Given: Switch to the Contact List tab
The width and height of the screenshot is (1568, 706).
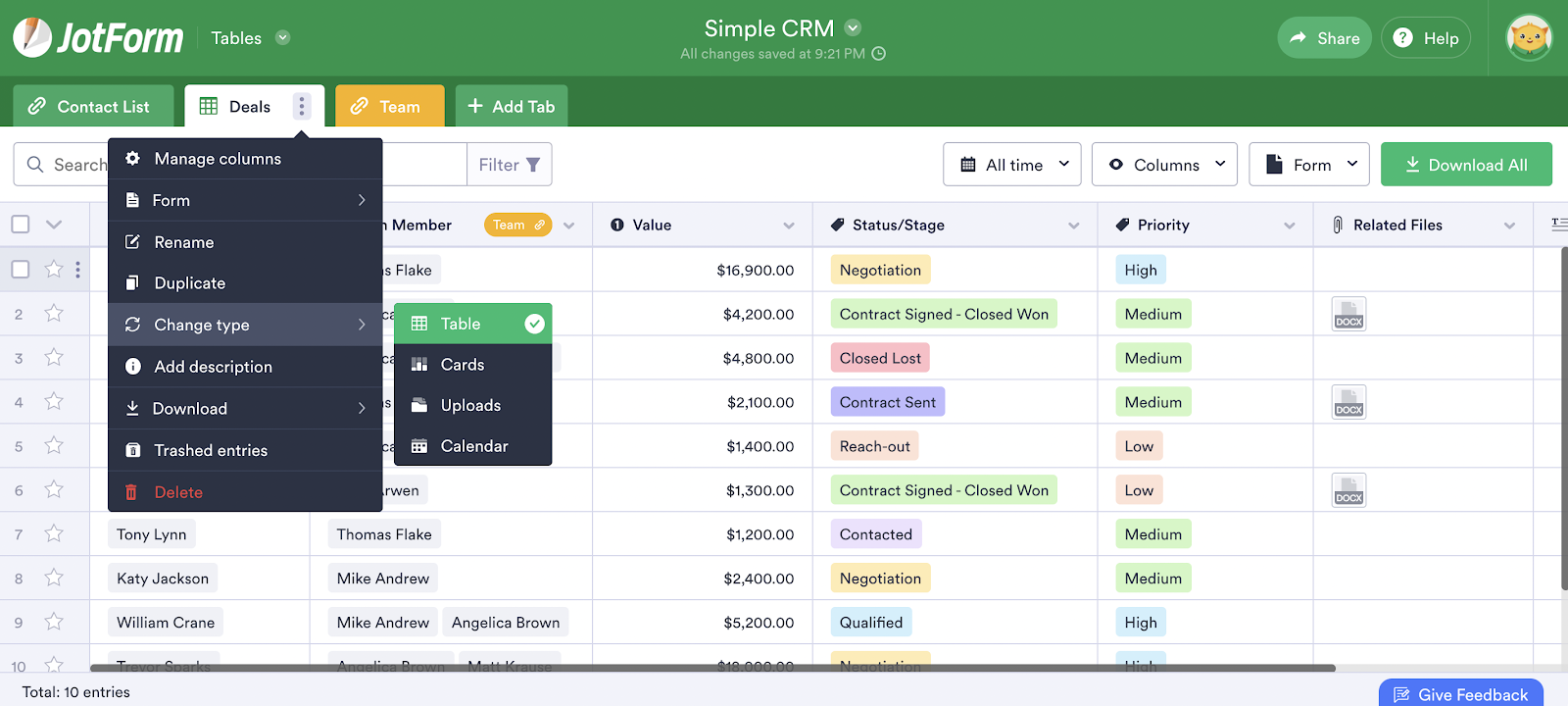Looking at the screenshot, I should 93,106.
